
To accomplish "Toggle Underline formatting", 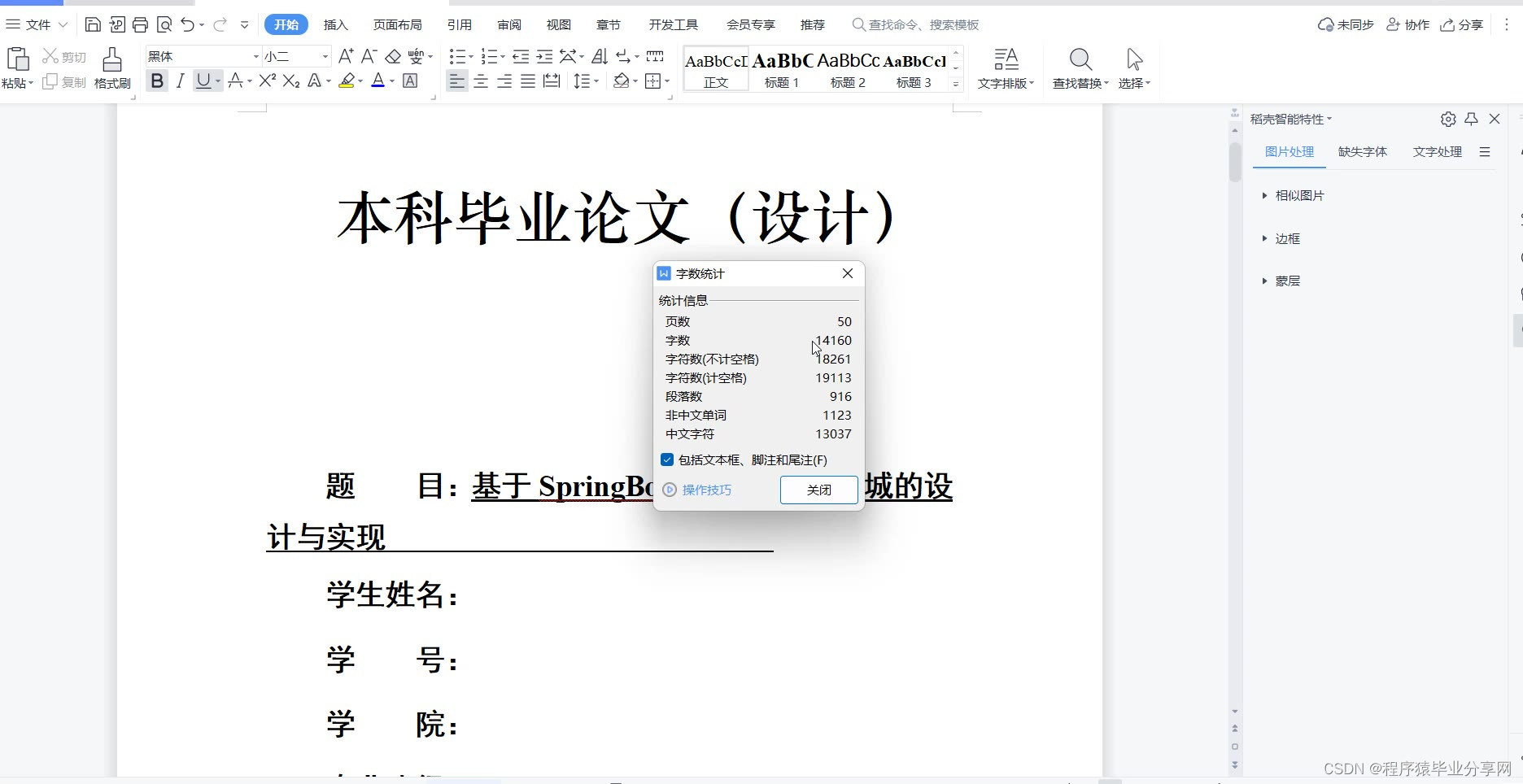I will [203, 81].
